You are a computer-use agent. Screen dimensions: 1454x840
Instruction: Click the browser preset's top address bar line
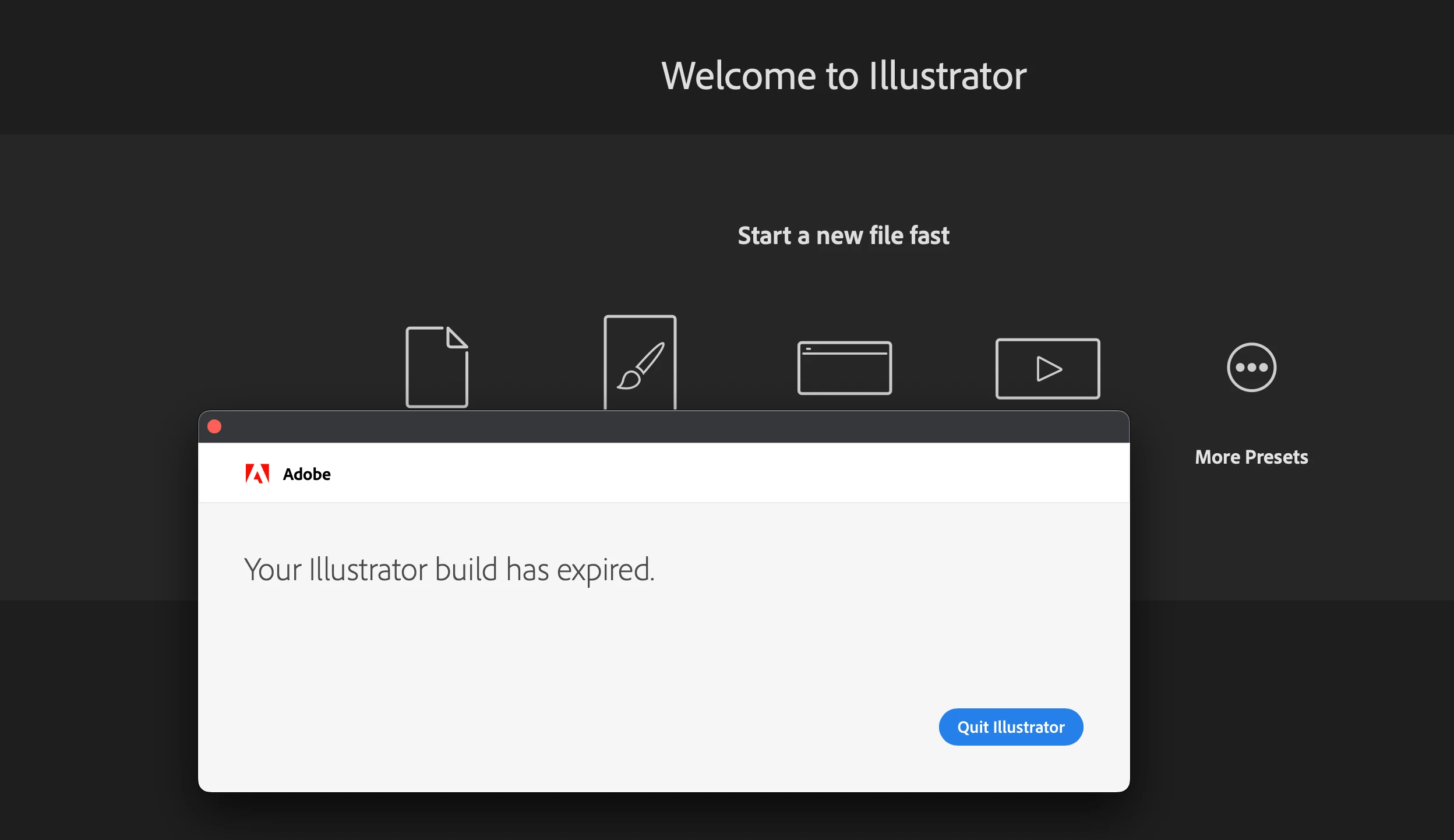click(x=845, y=353)
